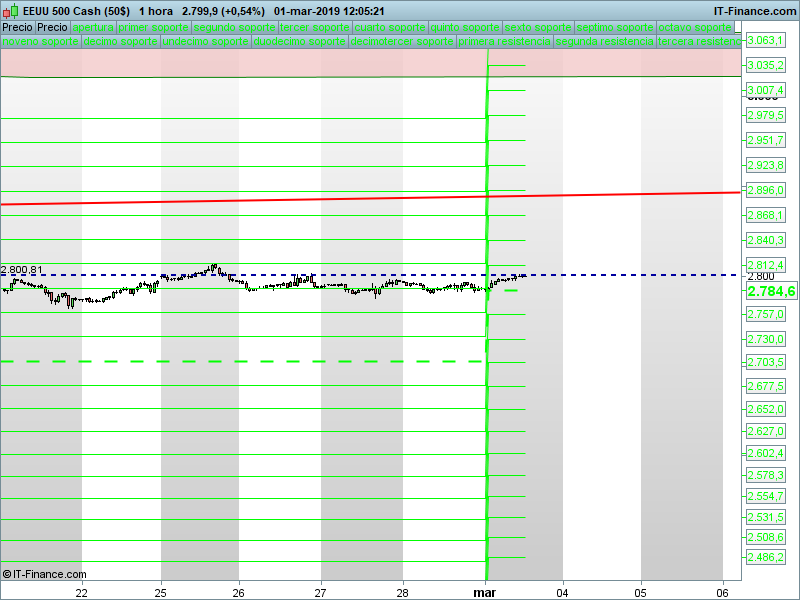Click the segundo soporte label

(233, 27)
